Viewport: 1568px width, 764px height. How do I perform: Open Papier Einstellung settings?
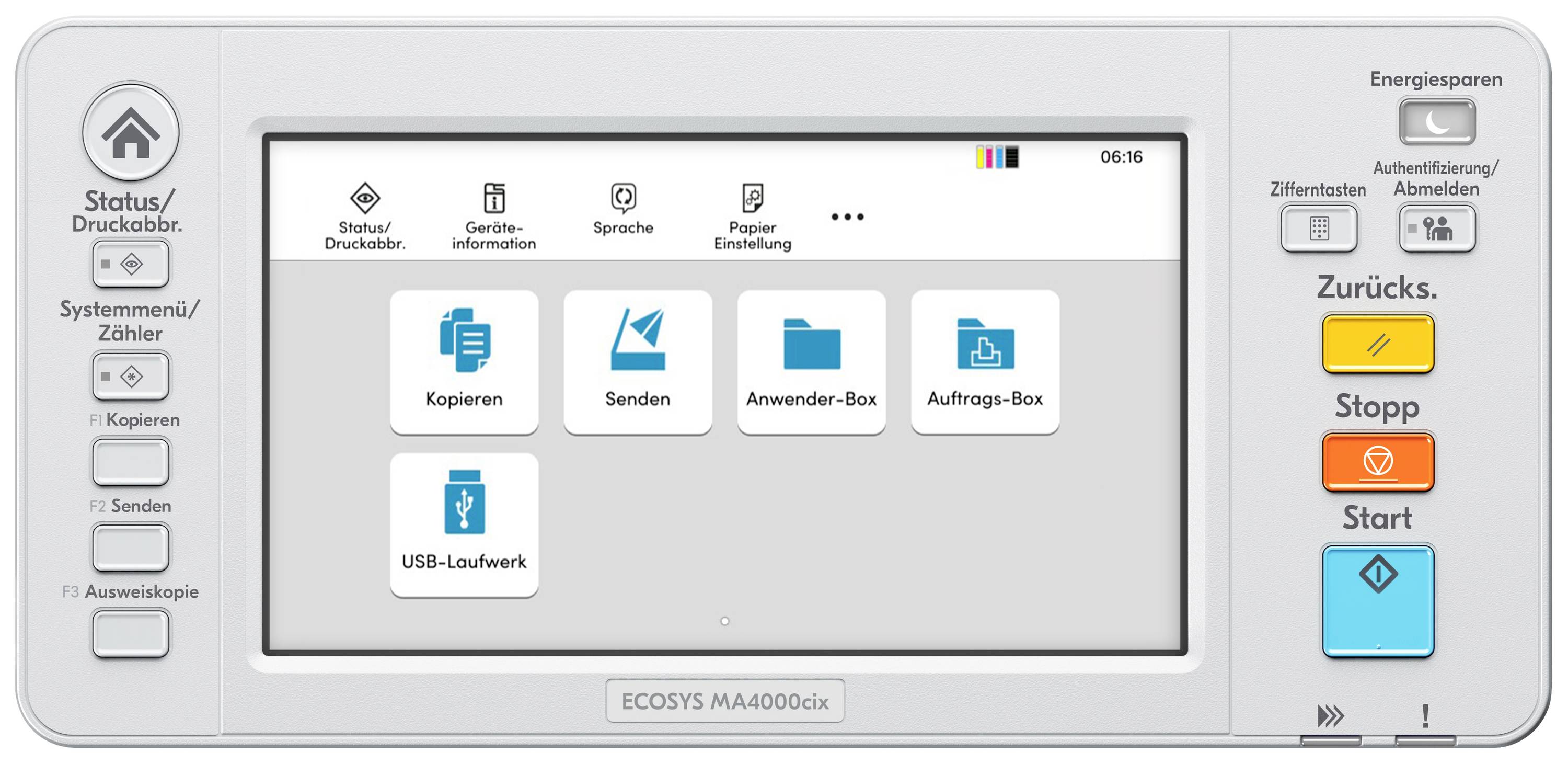coord(753,216)
